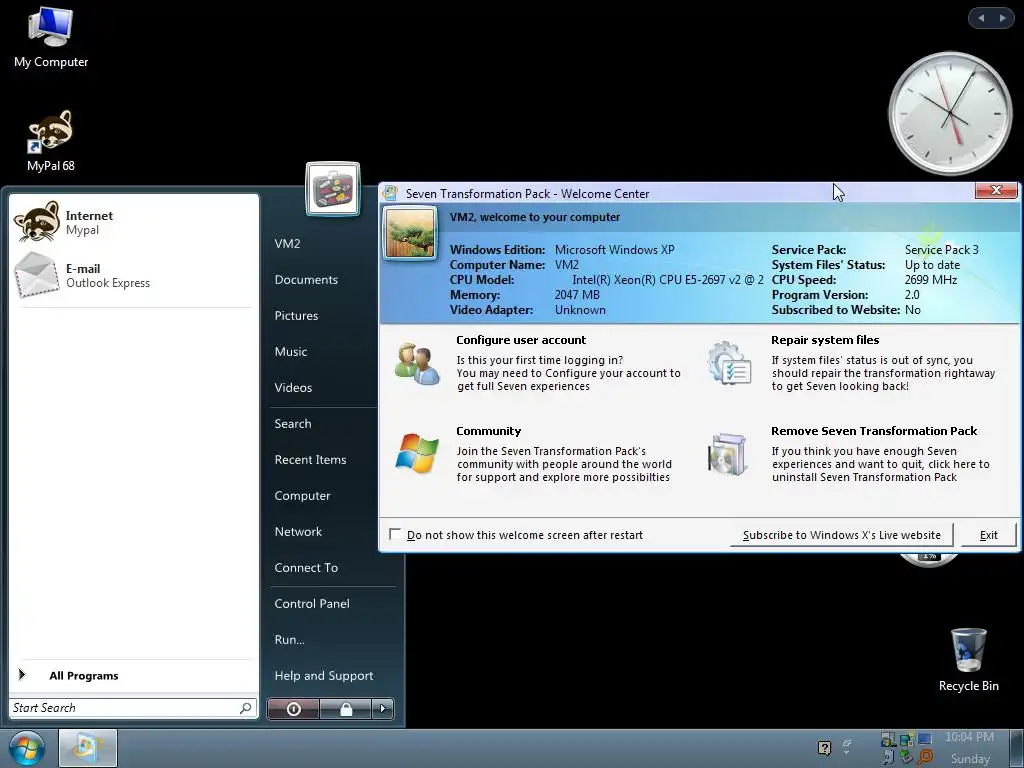Viewport: 1024px width, 768px height.
Task: Click the lock button in Start menu
Action: [345, 709]
